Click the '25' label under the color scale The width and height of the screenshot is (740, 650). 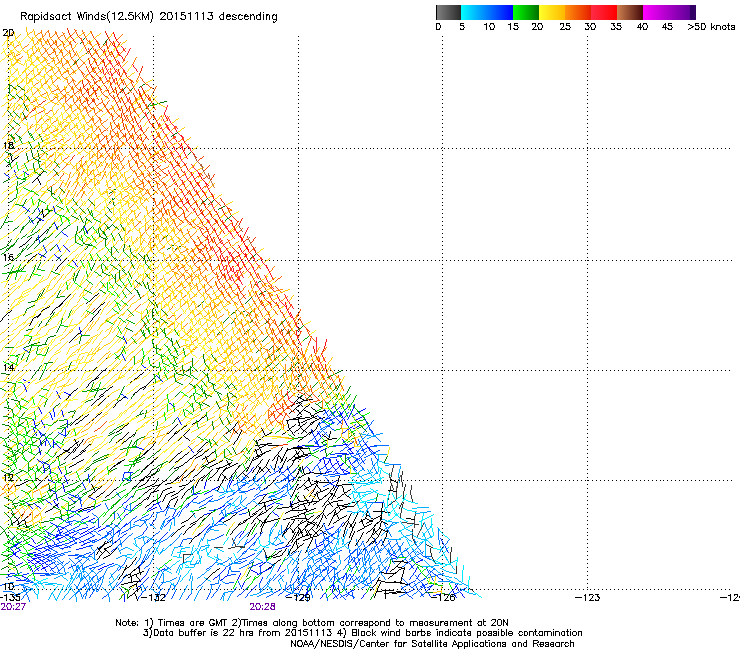tap(565, 27)
